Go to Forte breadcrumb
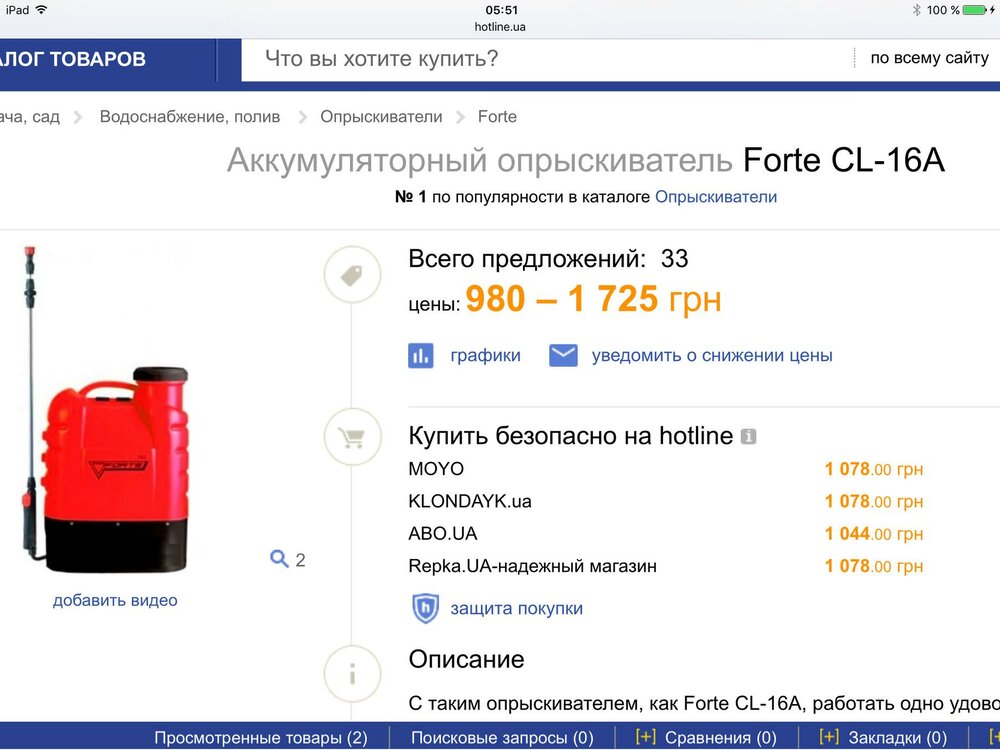1000x750 pixels. tap(497, 117)
